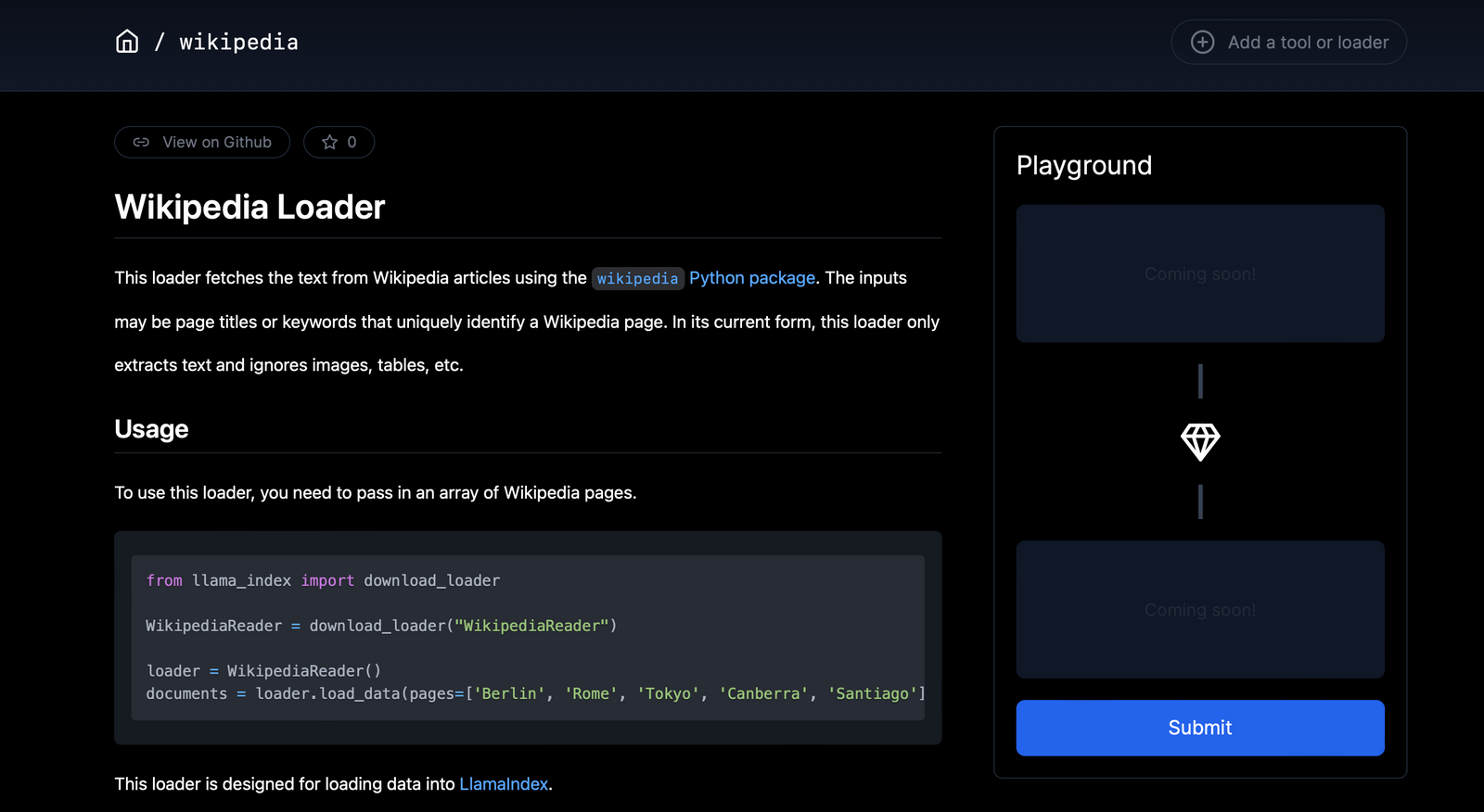Click the lower Coming soon playground box
1484x812 pixels.
1199,610
